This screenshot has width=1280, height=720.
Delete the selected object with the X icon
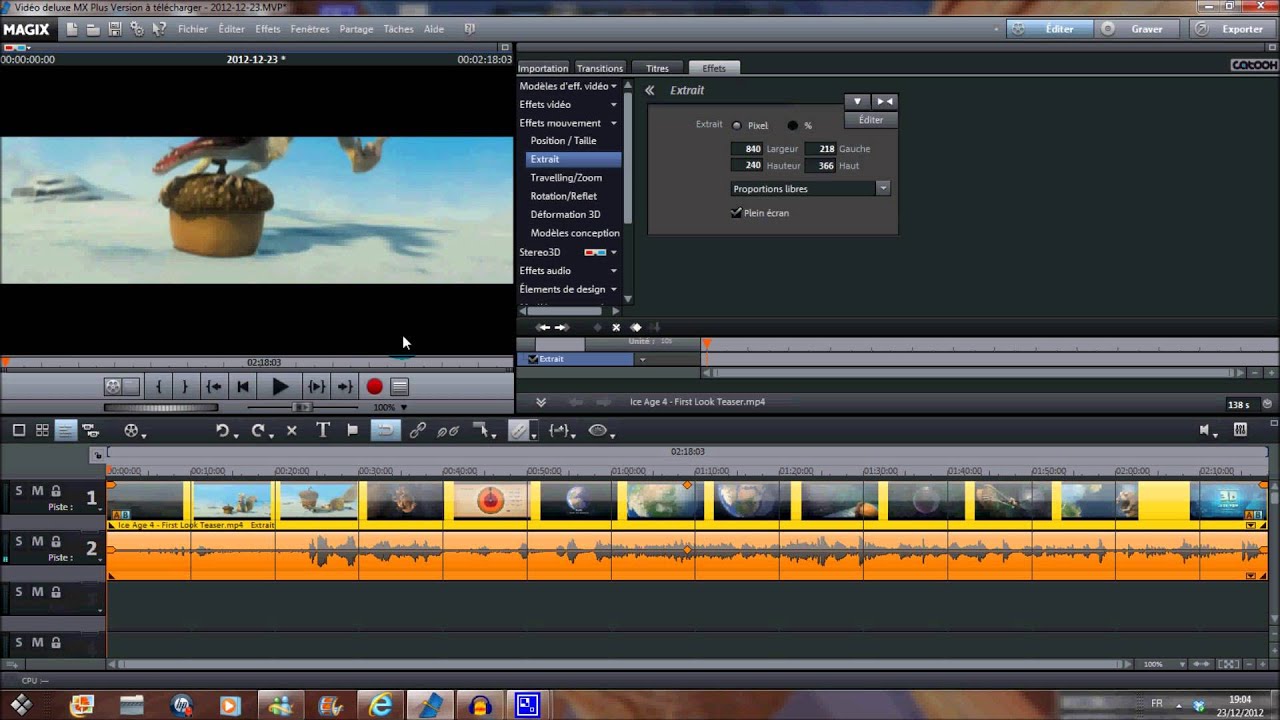coord(291,430)
